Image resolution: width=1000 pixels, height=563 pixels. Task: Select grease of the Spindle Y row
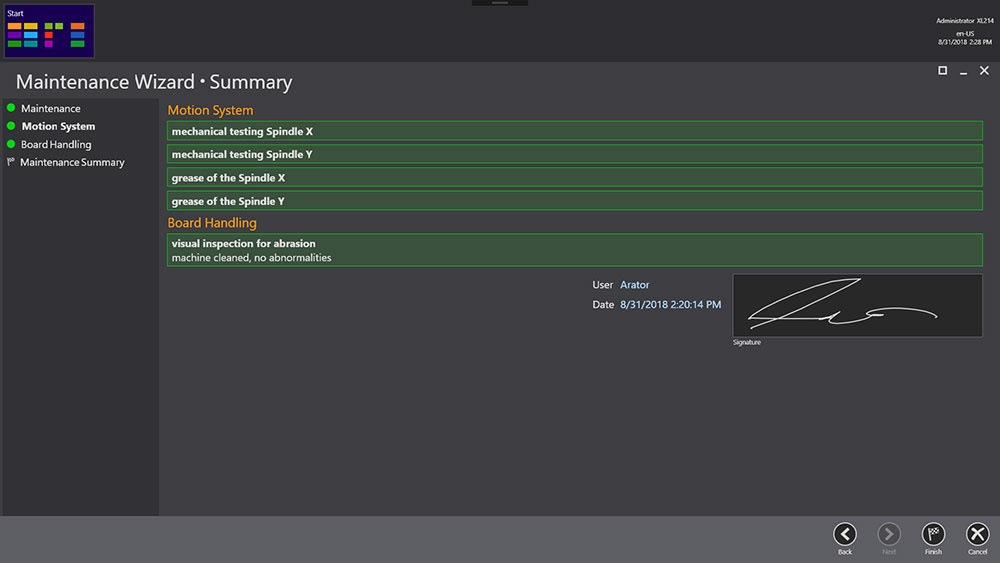point(574,201)
